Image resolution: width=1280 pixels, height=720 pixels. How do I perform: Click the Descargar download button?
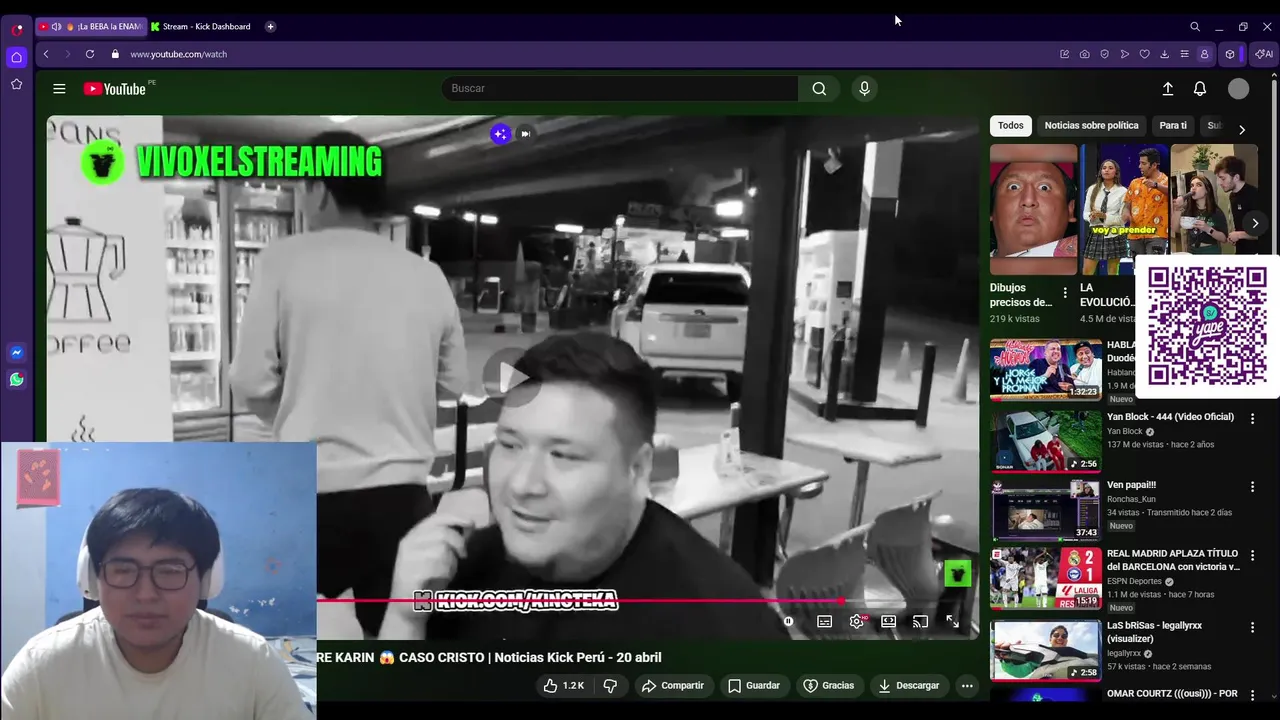click(909, 686)
